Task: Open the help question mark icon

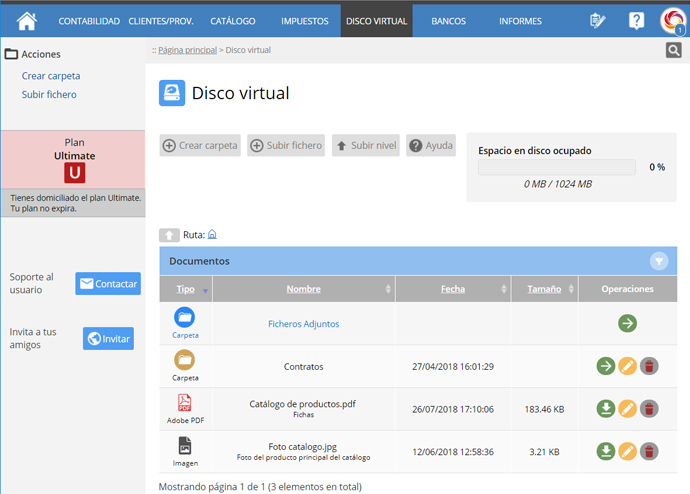Action: pyautogui.click(x=636, y=20)
